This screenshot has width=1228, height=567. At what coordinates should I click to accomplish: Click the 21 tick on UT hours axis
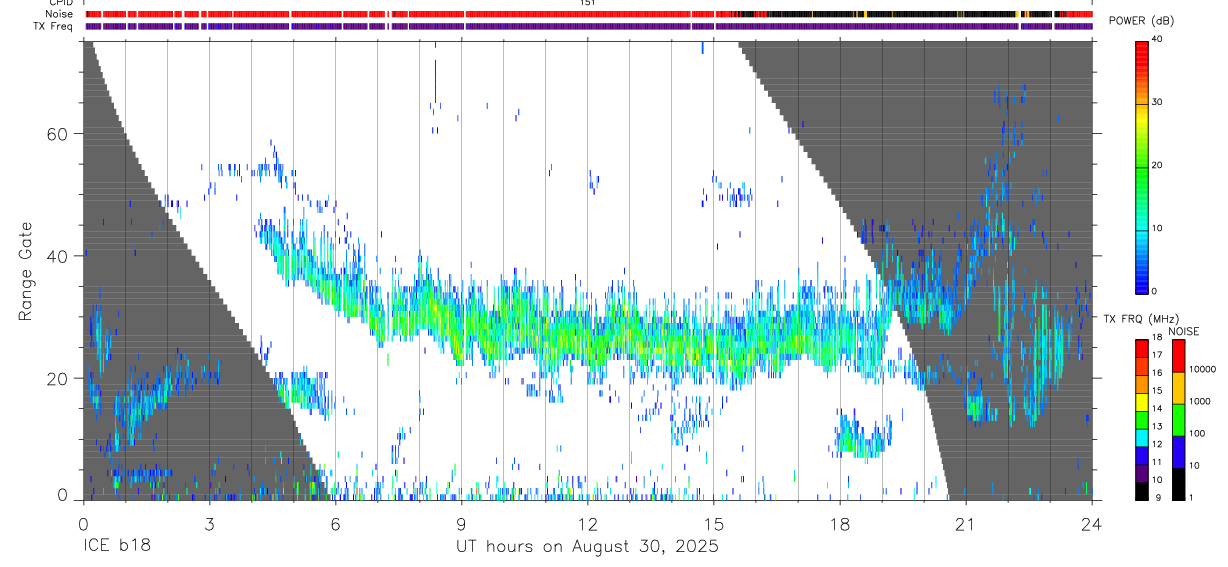[x=966, y=523]
